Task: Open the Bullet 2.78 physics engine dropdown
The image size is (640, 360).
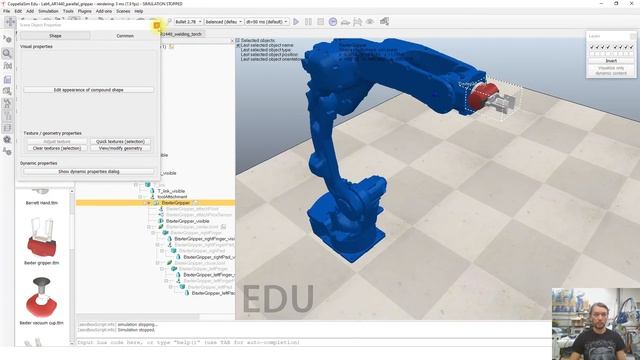Action: (188, 21)
